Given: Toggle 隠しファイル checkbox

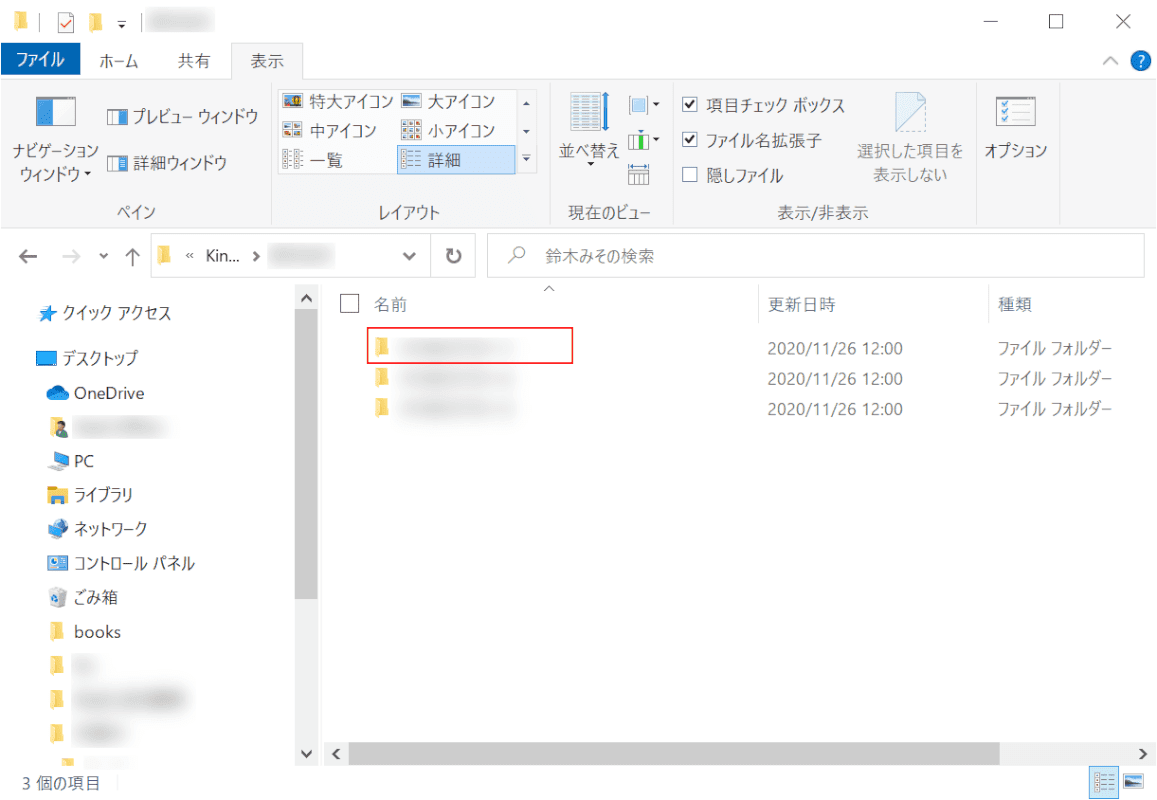Looking at the screenshot, I should click(689, 175).
